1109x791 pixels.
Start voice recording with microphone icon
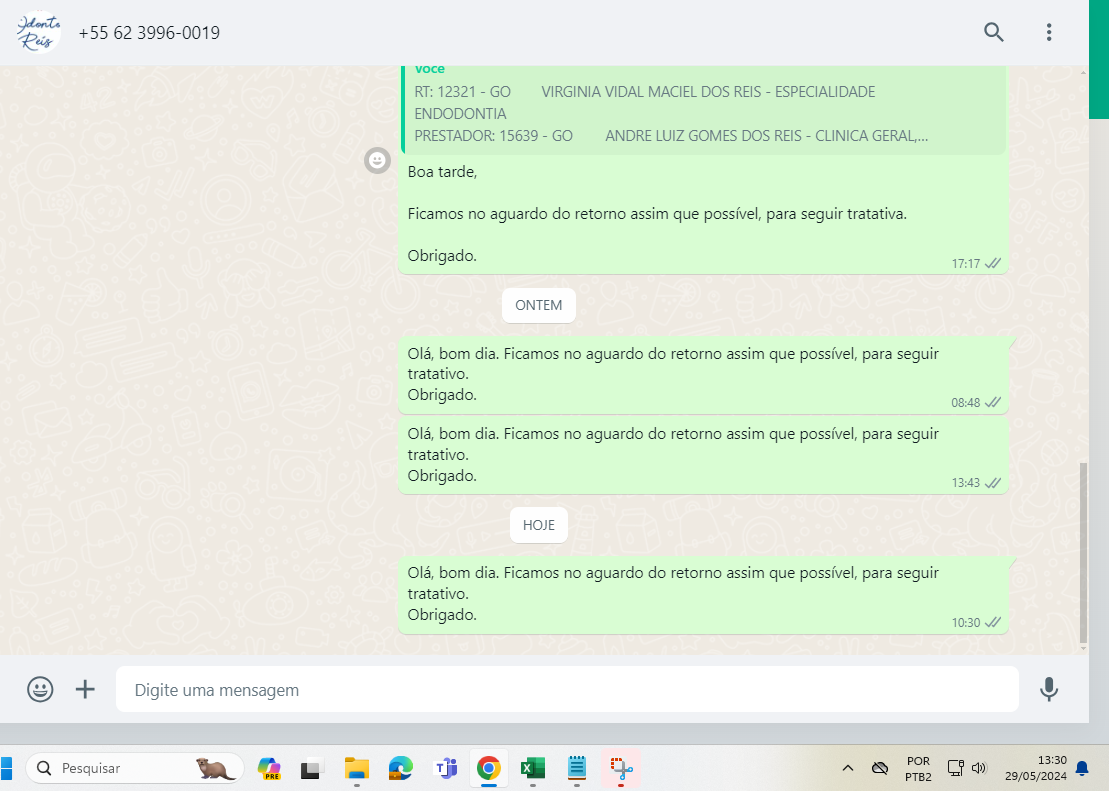coord(1048,689)
